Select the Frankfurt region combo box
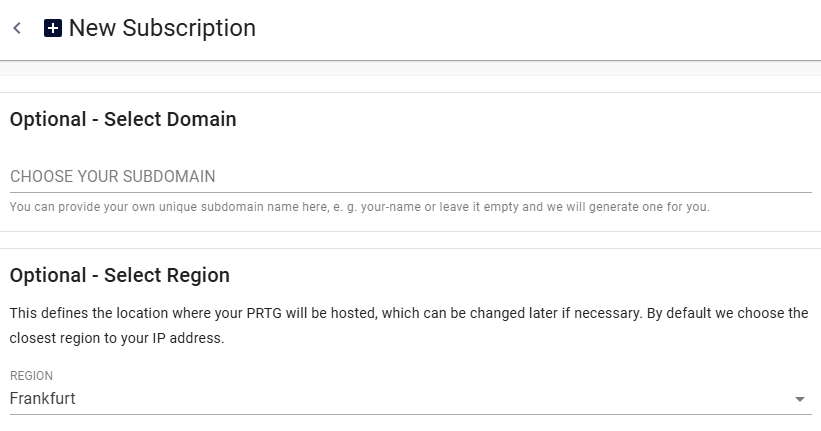The height and width of the screenshot is (431, 821). [410, 399]
